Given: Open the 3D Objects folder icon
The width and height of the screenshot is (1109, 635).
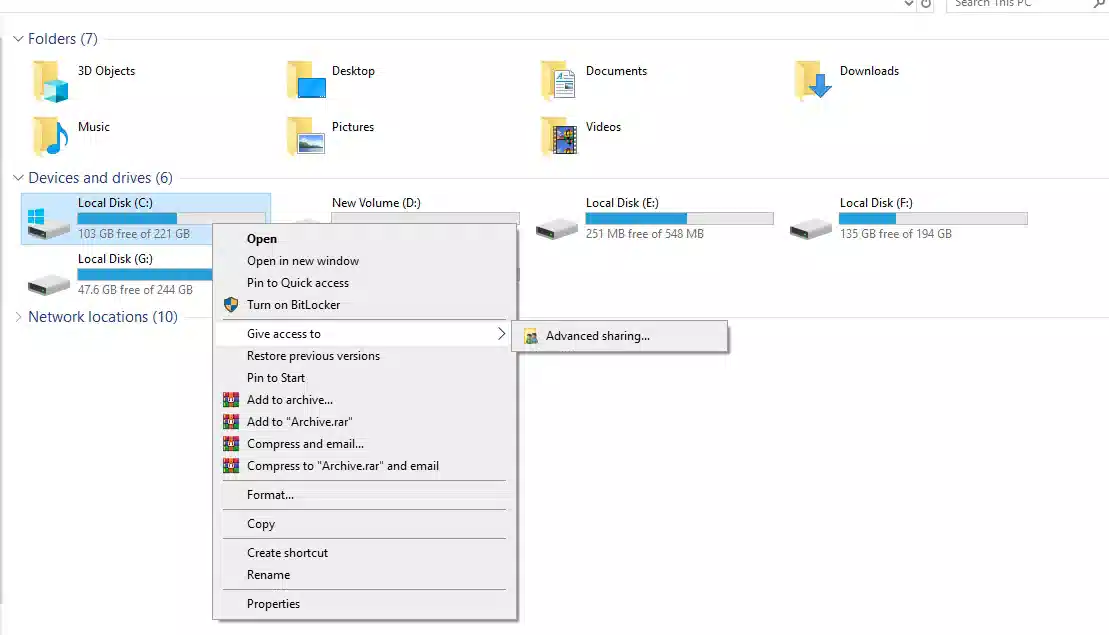Looking at the screenshot, I should (x=51, y=81).
